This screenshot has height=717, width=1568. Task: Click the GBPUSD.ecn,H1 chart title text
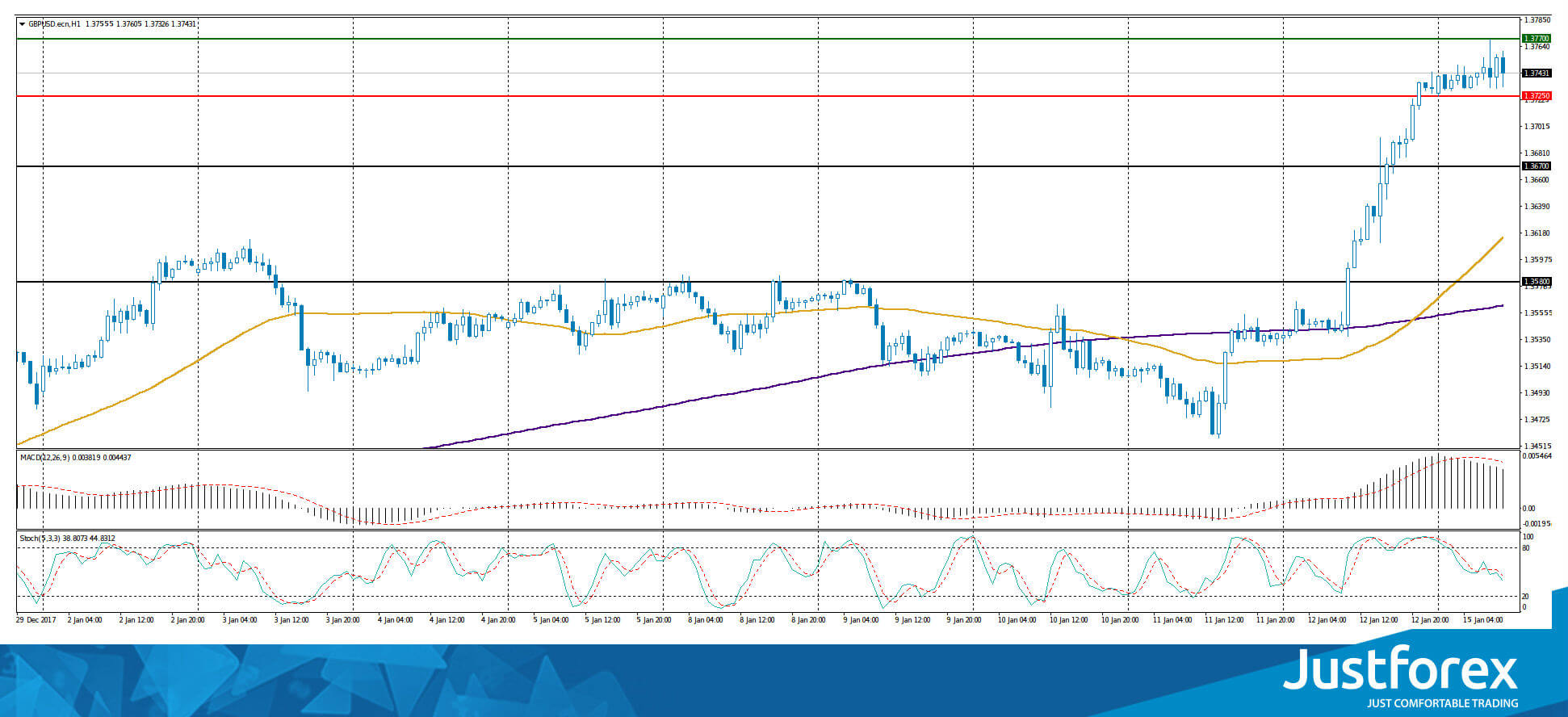(x=54, y=24)
